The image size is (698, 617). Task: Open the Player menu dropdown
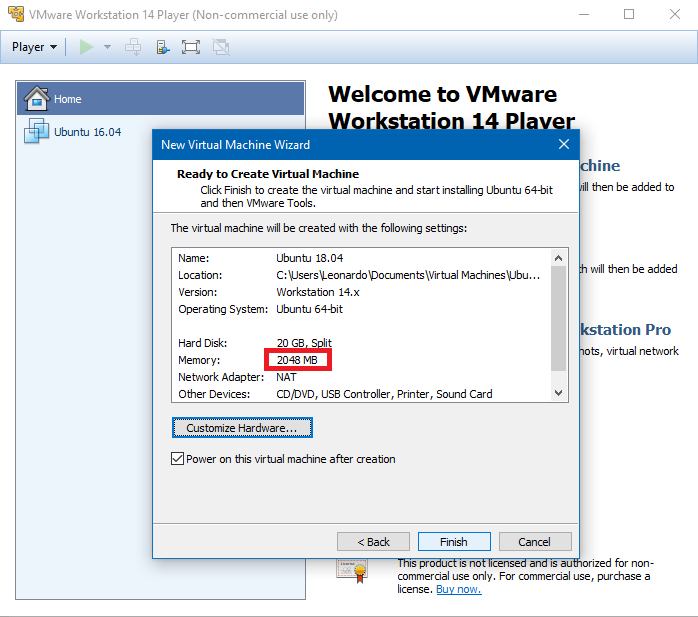pos(34,47)
